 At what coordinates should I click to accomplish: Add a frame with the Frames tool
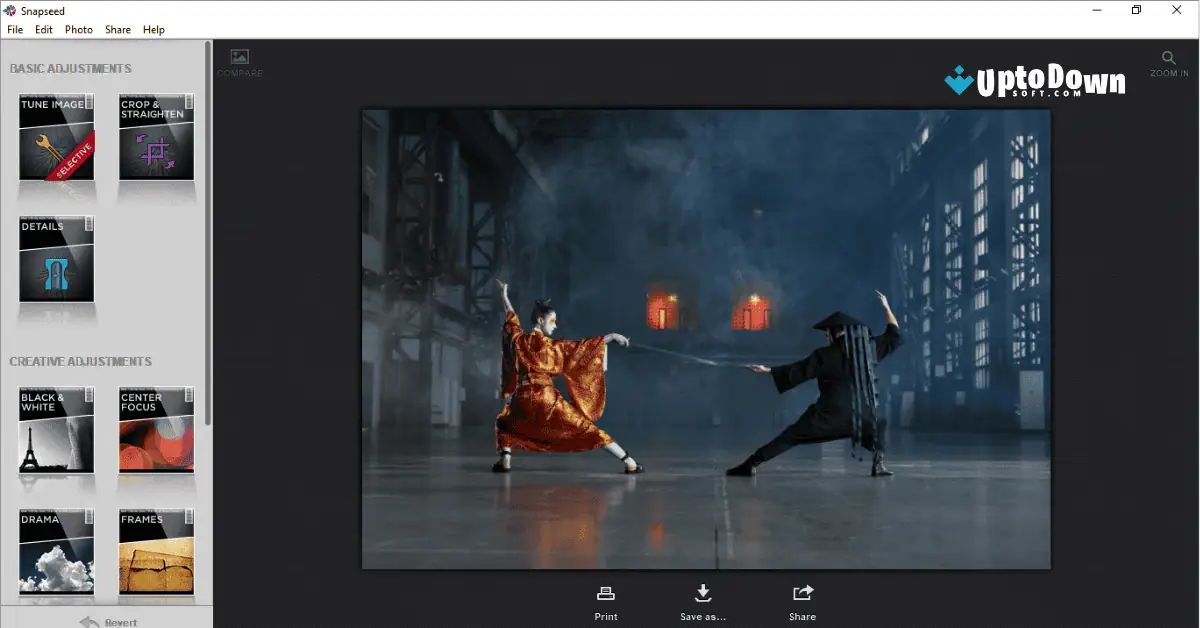155,552
